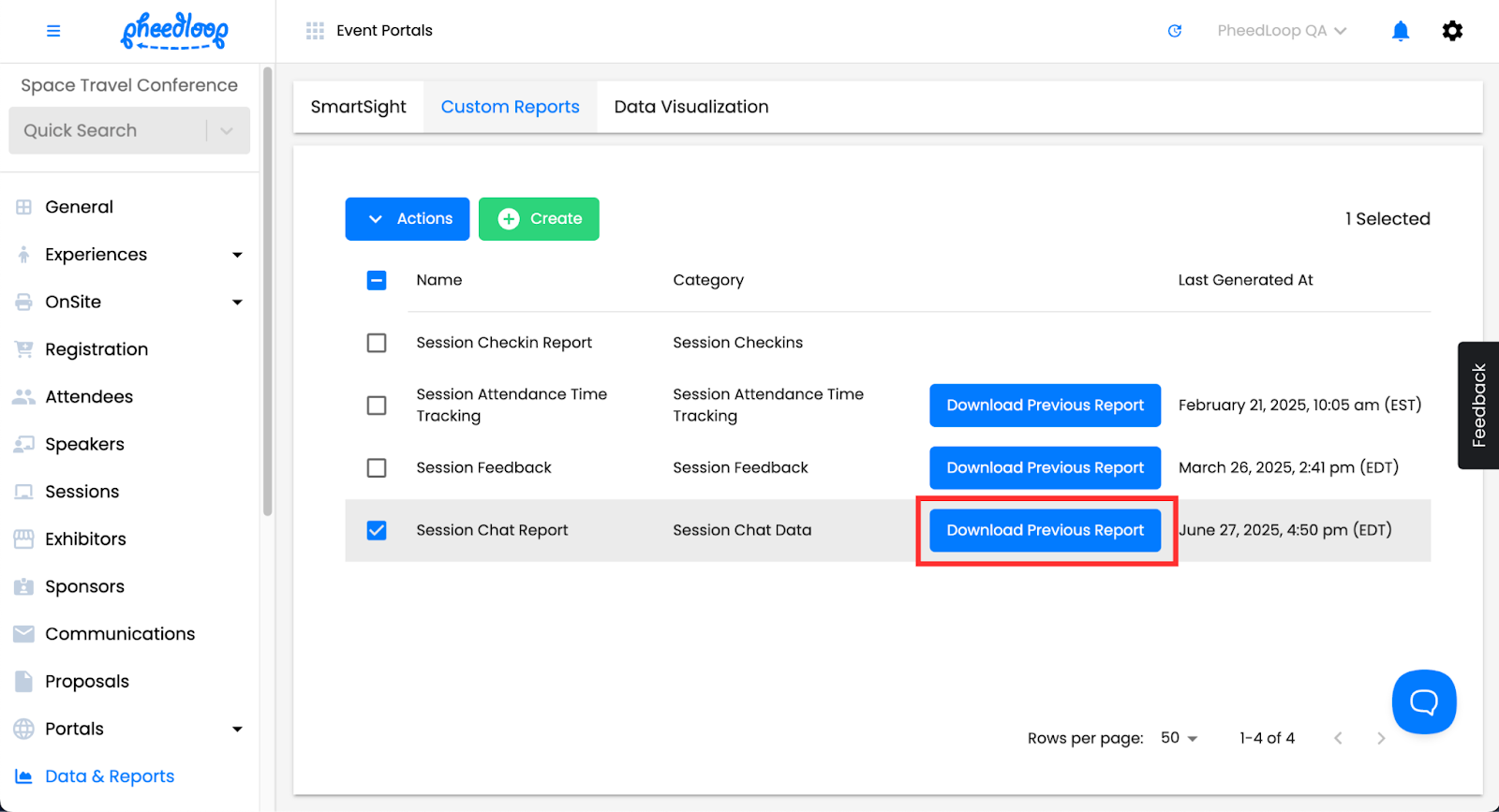Expand the Portals submenu arrow
1499x812 pixels.
237,730
